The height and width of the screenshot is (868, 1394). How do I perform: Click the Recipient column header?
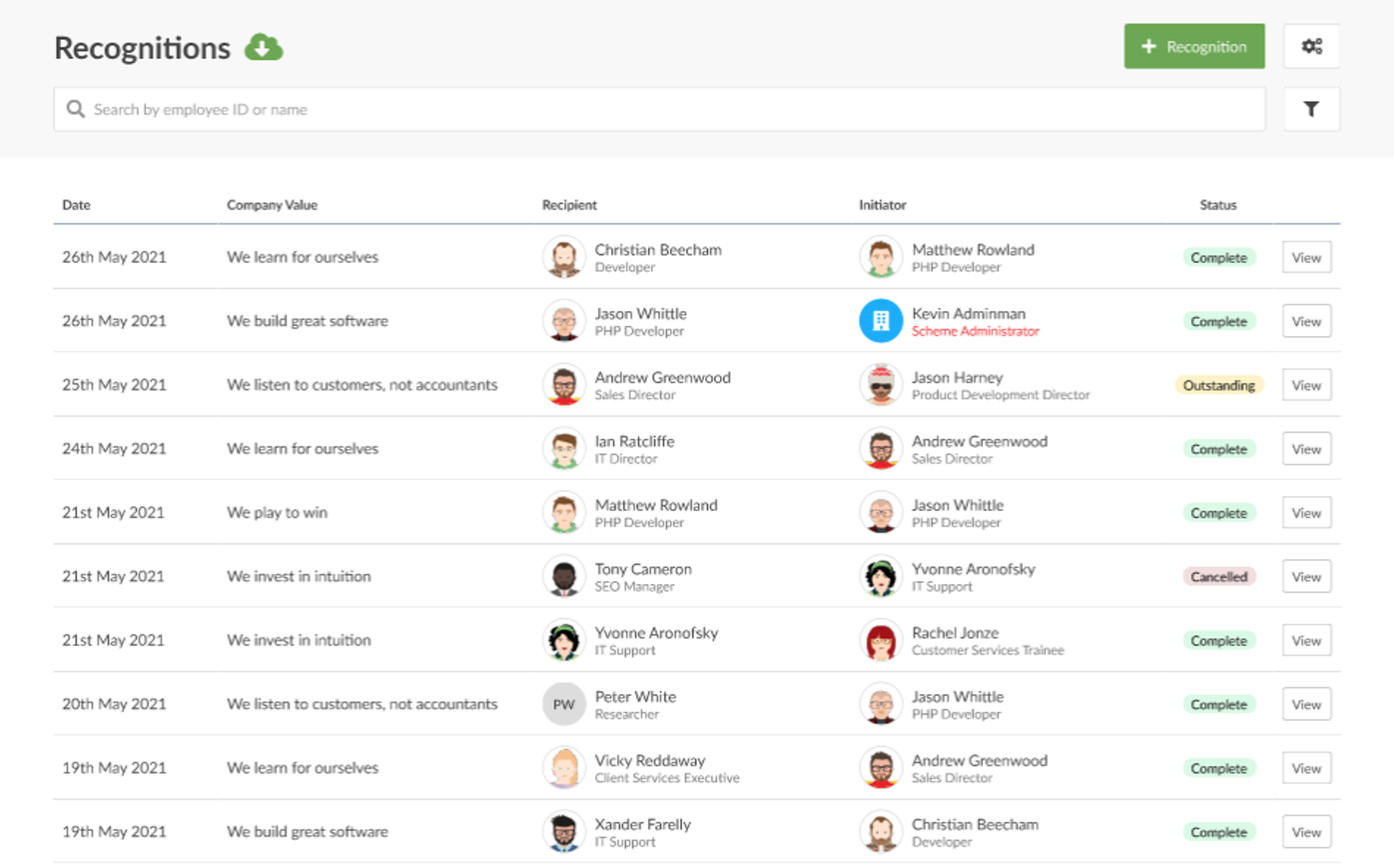pos(569,205)
